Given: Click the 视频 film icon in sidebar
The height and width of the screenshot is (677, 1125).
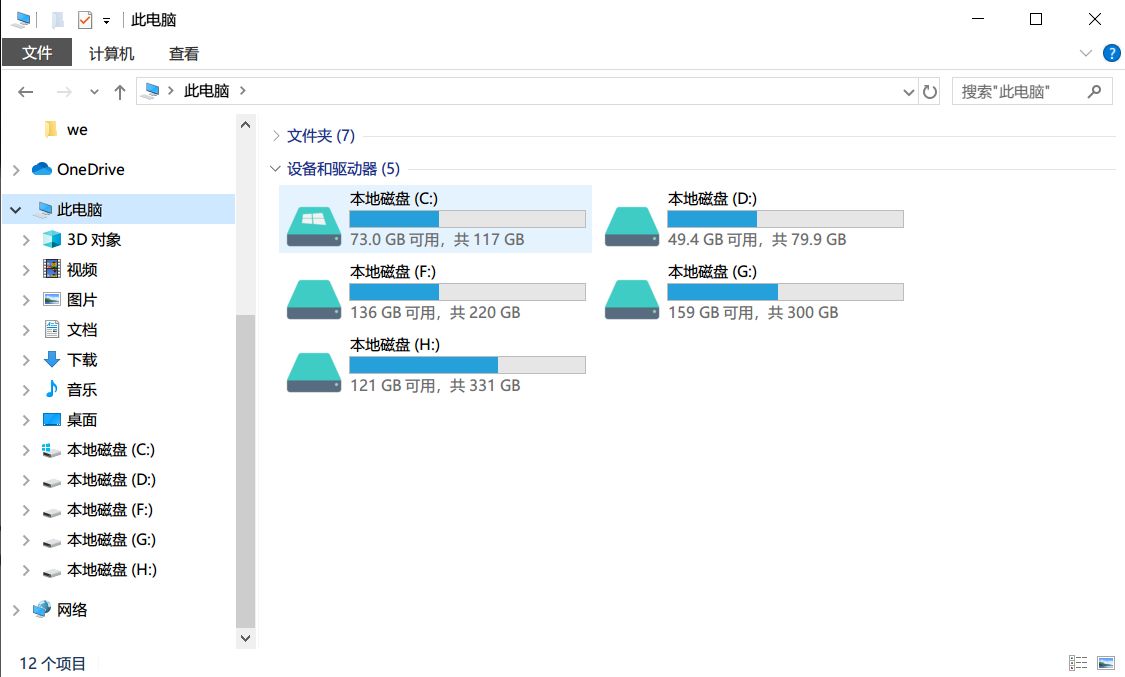Looking at the screenshot, I should [x=52, y=270].
